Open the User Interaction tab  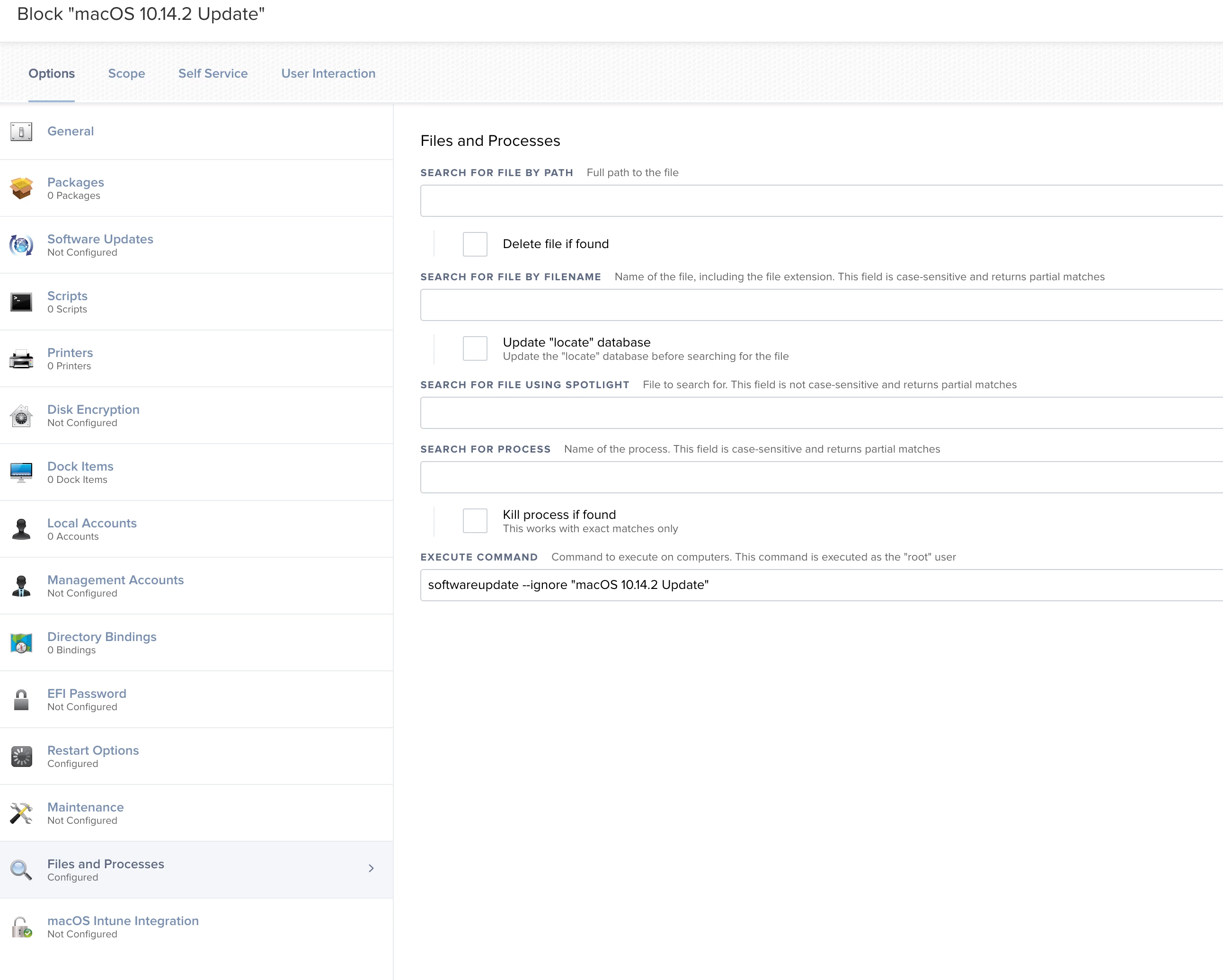point(328,74)
